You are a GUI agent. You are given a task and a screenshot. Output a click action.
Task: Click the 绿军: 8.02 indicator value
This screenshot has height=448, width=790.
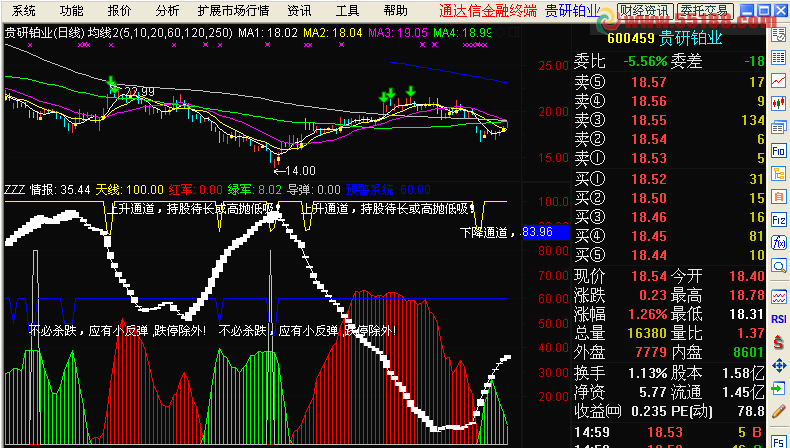coord(256,190)
